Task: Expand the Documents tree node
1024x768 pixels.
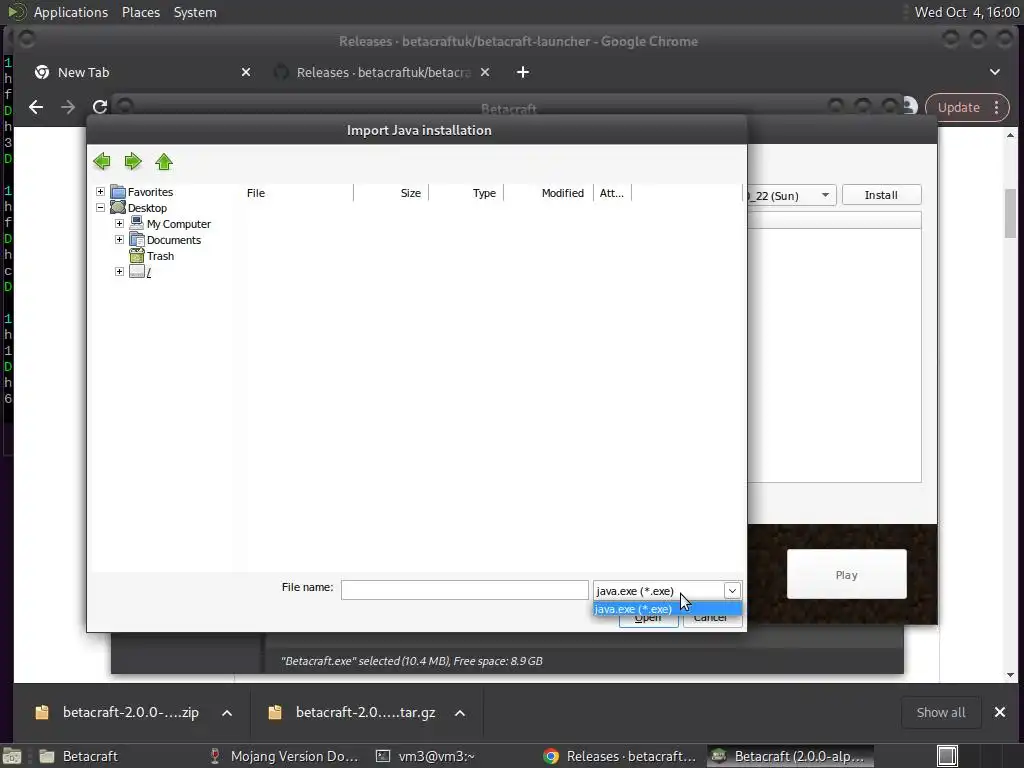Action: [x=120, y=240]
